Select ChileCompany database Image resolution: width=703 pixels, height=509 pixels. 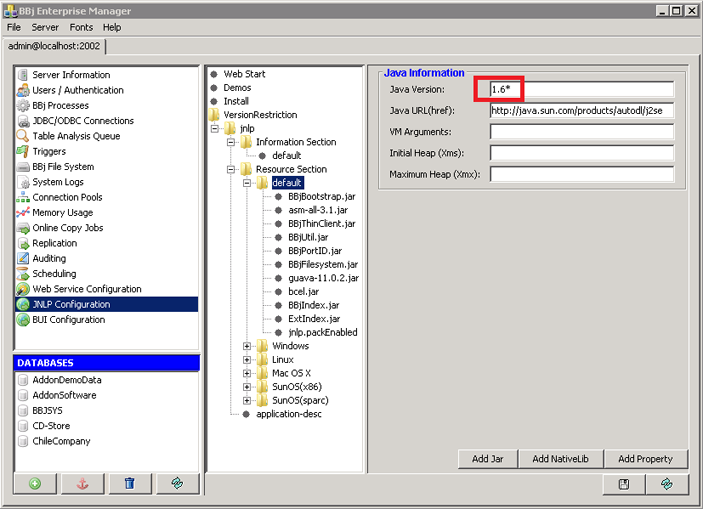61,441
